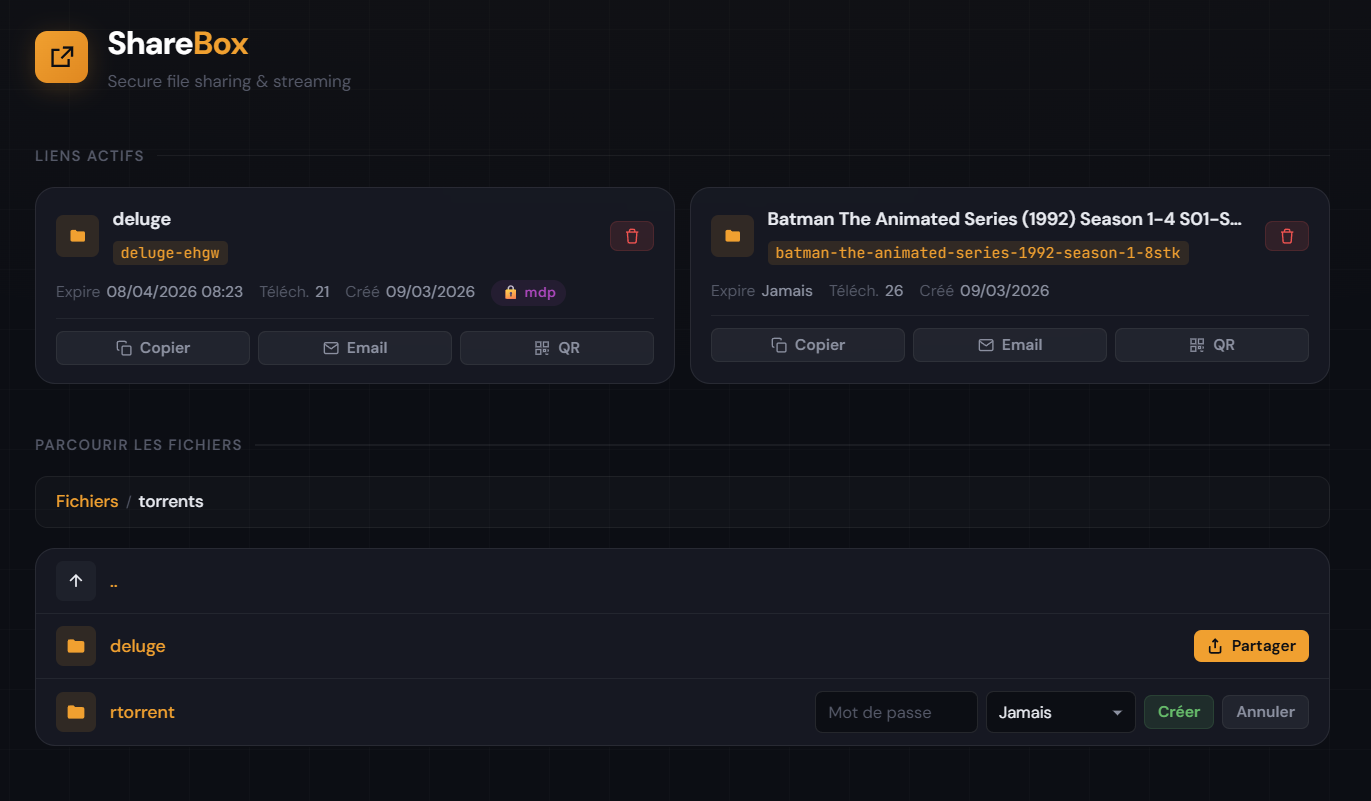Click the Batman card creation date 09/03/2026

[x=1004, y=291]
